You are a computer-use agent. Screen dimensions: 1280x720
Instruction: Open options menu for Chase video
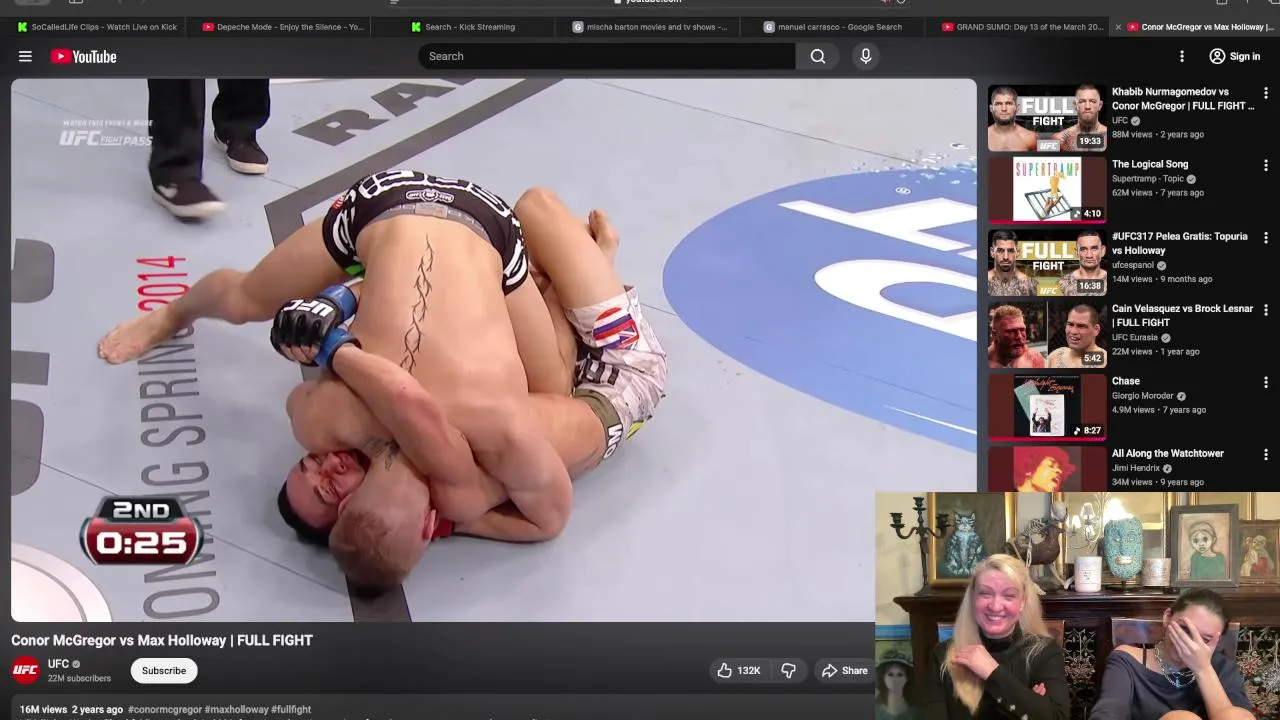click(1265, 382)
